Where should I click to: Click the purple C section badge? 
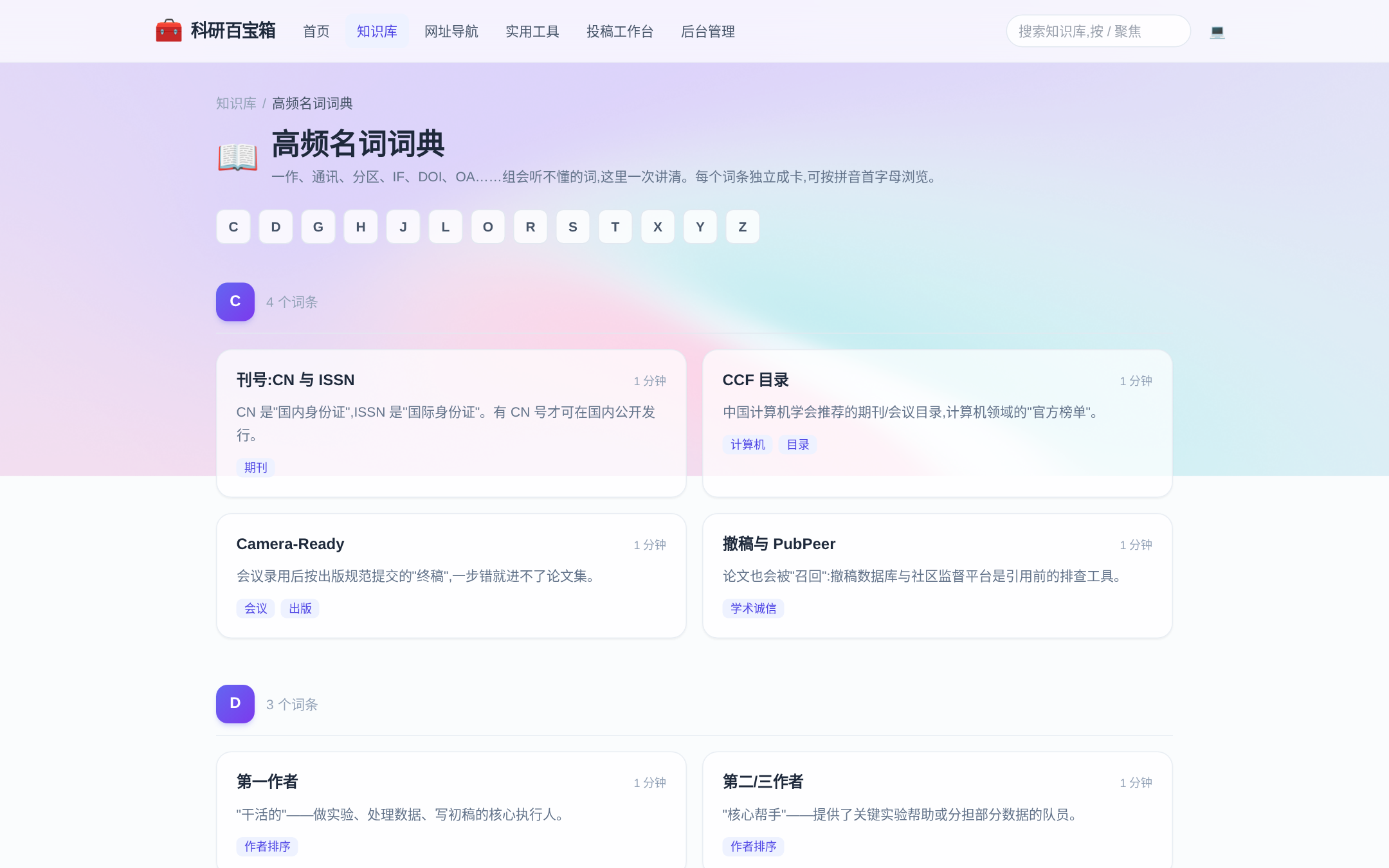(235, 302)
